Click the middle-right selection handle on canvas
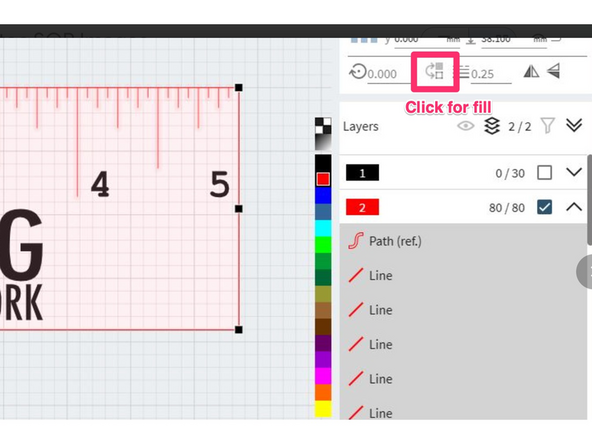Viewport: 592px width, 444px height. (239, 209)
